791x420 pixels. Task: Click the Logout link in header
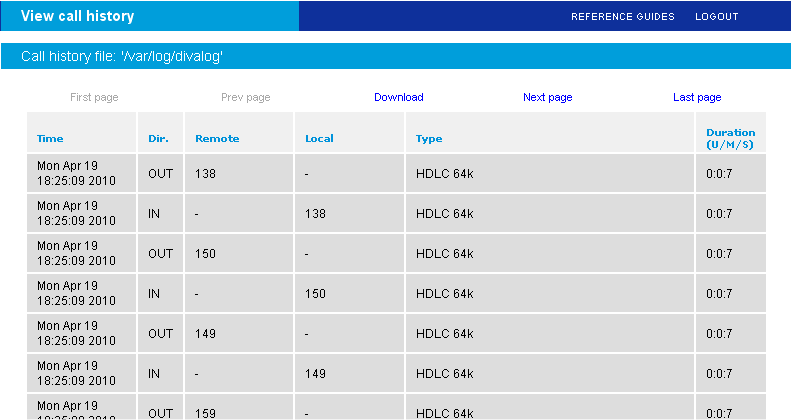[x=716, y=17]
